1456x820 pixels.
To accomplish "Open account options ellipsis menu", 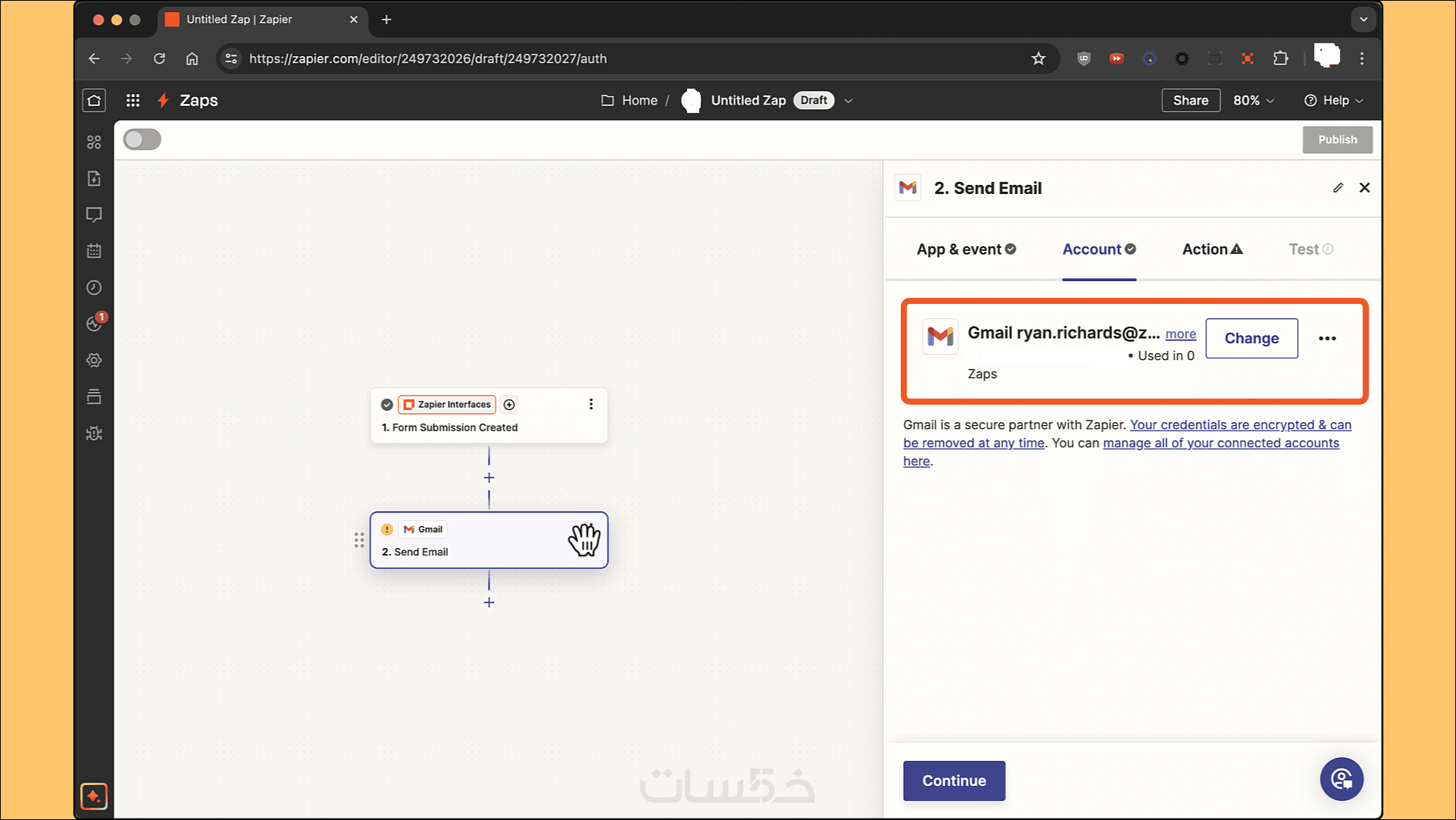I will pos(1327,339).
